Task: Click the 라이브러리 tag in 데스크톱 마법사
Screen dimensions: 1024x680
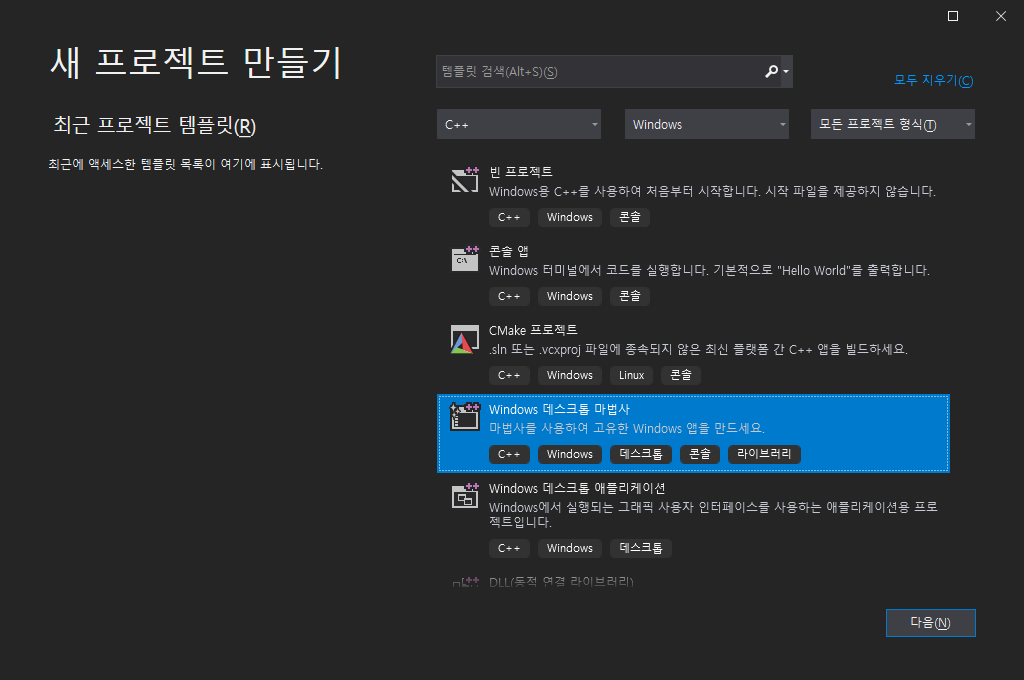Action: click(x=764, y=454)
